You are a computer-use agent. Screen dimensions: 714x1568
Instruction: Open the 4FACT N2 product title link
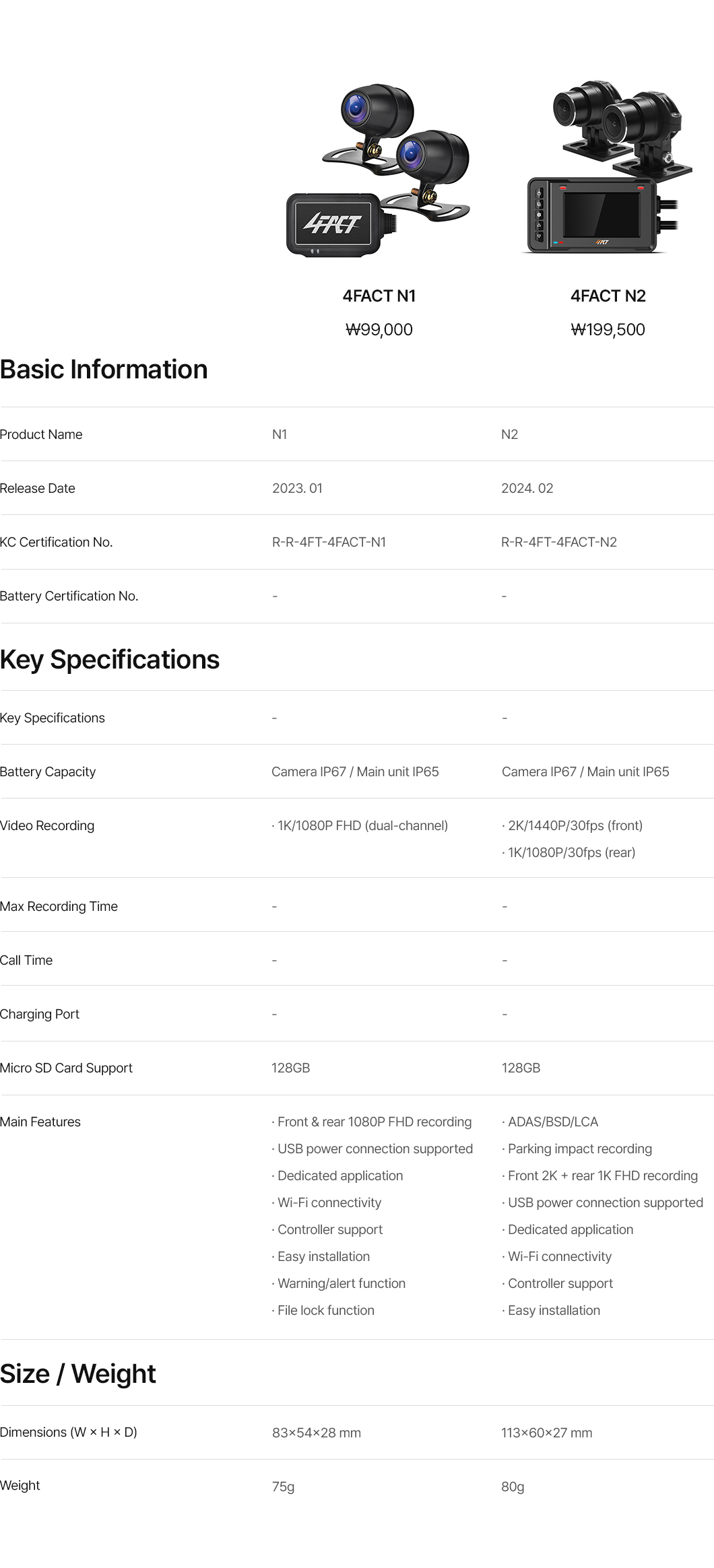[608, 296]
